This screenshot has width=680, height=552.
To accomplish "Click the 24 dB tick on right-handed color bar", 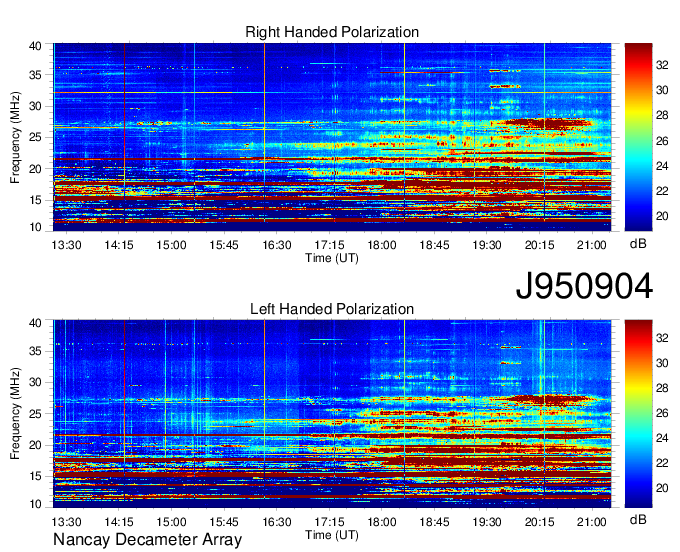I will [x=662, y=166].
